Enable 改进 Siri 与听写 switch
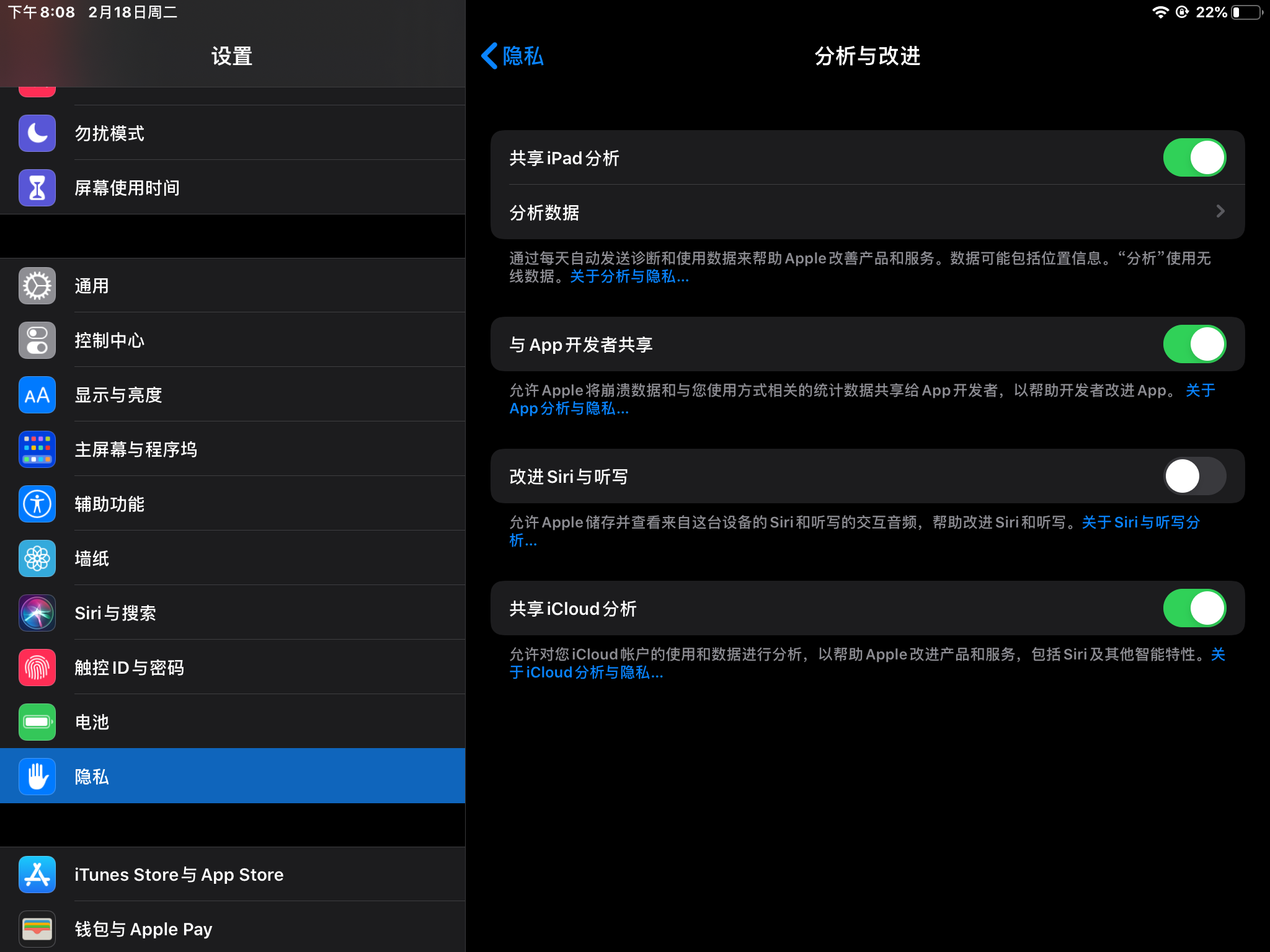The height and width of the screenshot is (952, 1270). coord(1194,476)
